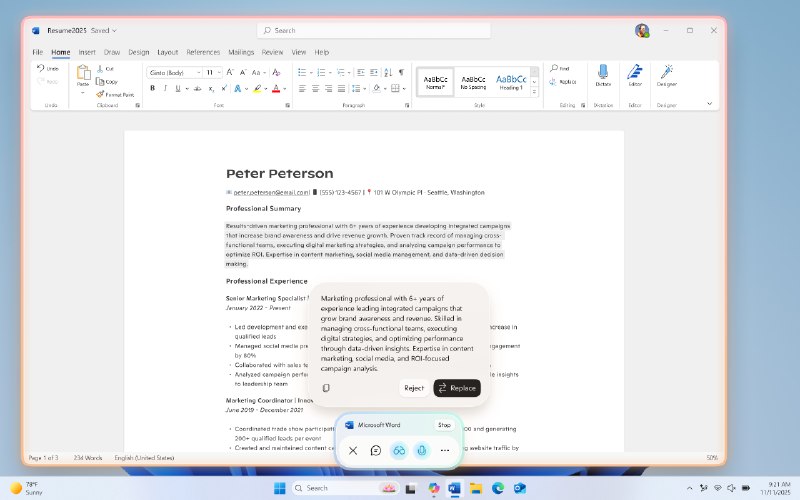Image resolution: width=800 pixels, height=500 pixels.
Task: Open Copilot chat bubble icon
Action: pyautogui.click(x=376, y=451)
